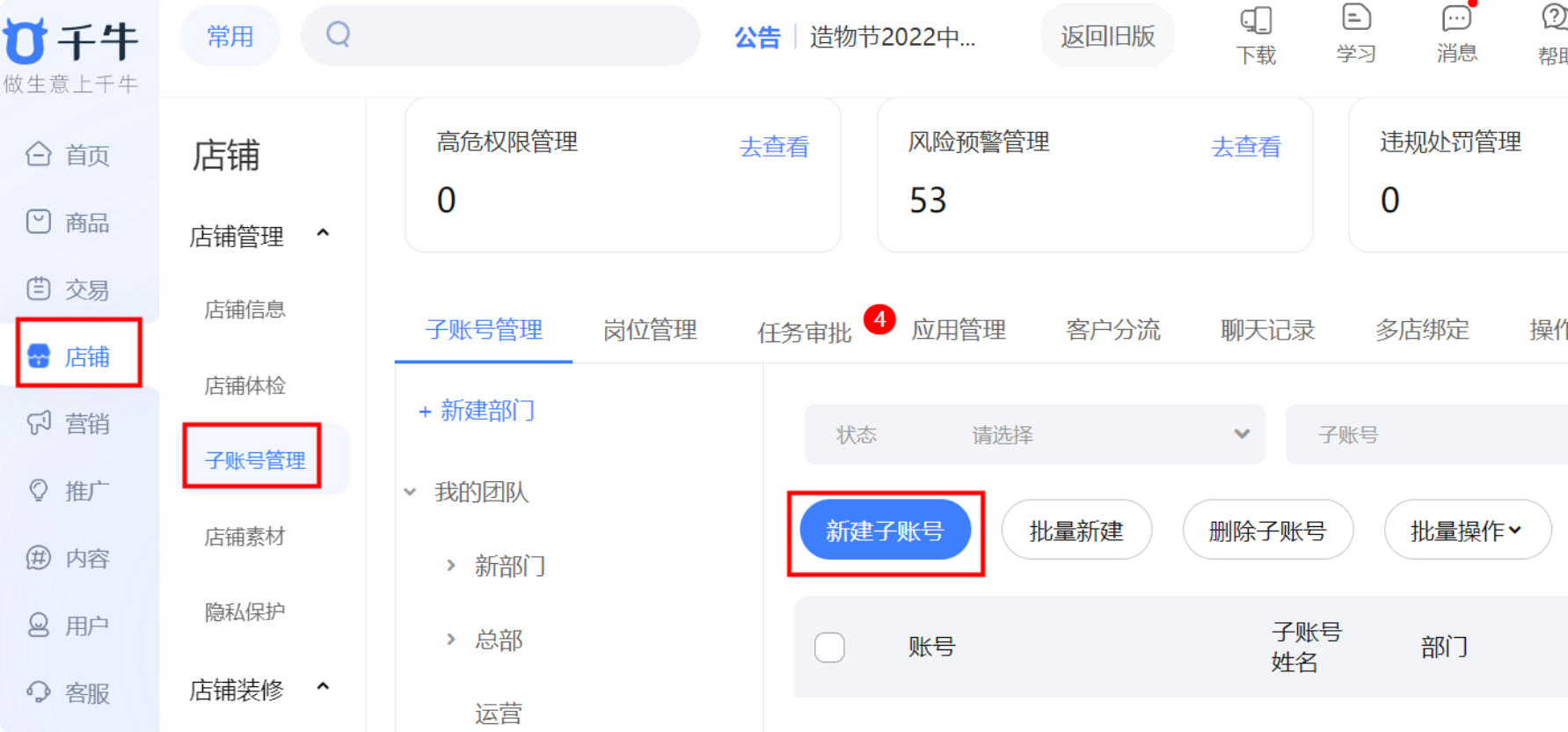Open the 营销 marketing megaphone icon

pyautogui.click(x=39, y=423)
